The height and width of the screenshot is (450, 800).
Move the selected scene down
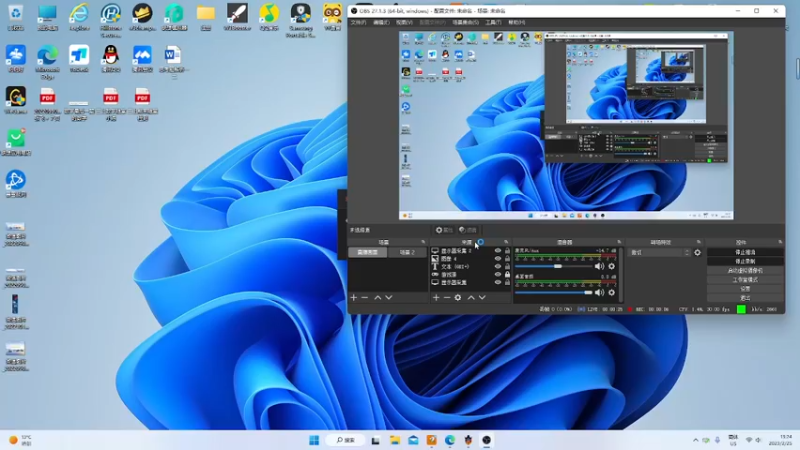click(389, 297)
